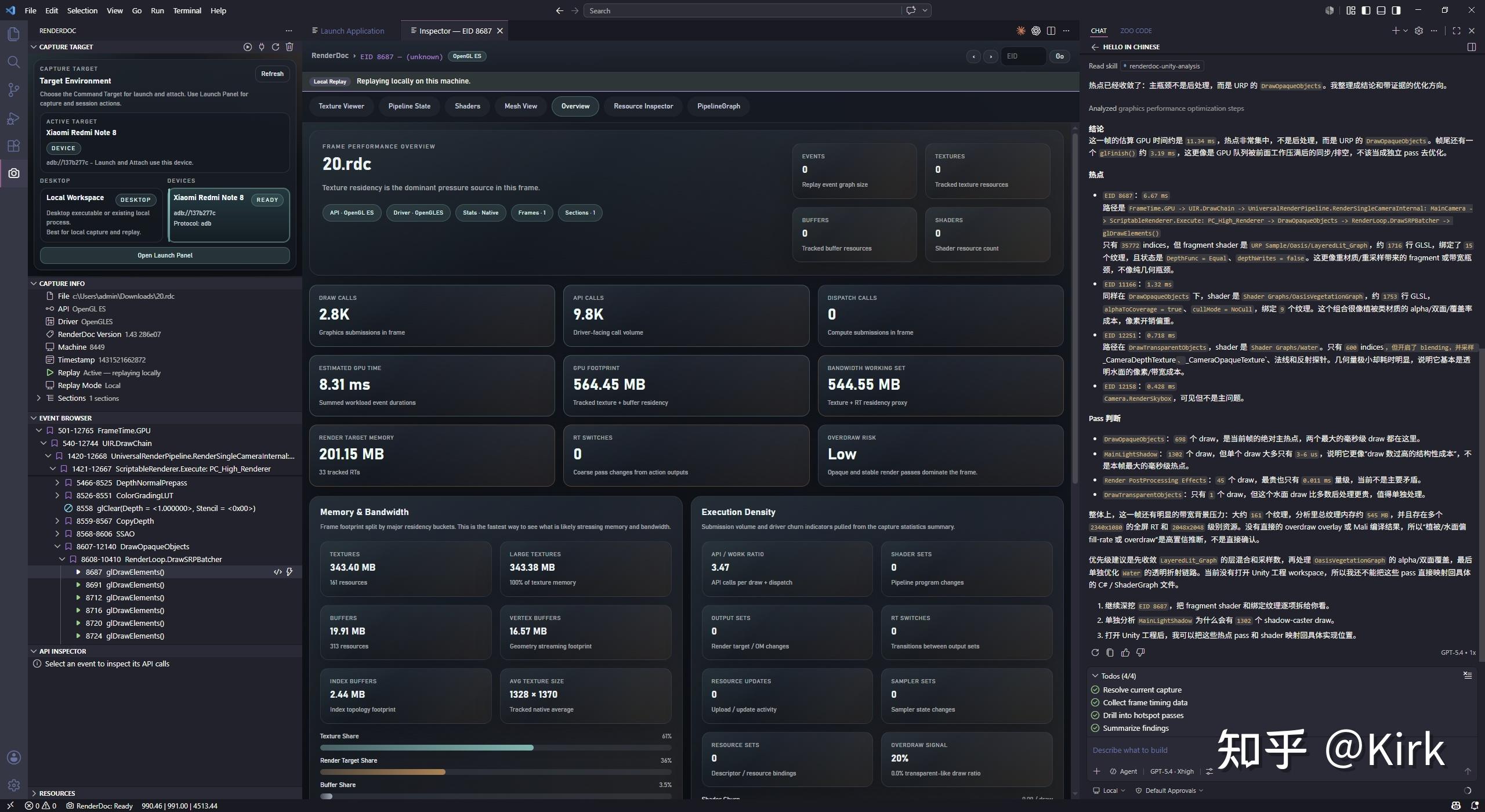Open Extensions view in activity bar

coord(14,146)
